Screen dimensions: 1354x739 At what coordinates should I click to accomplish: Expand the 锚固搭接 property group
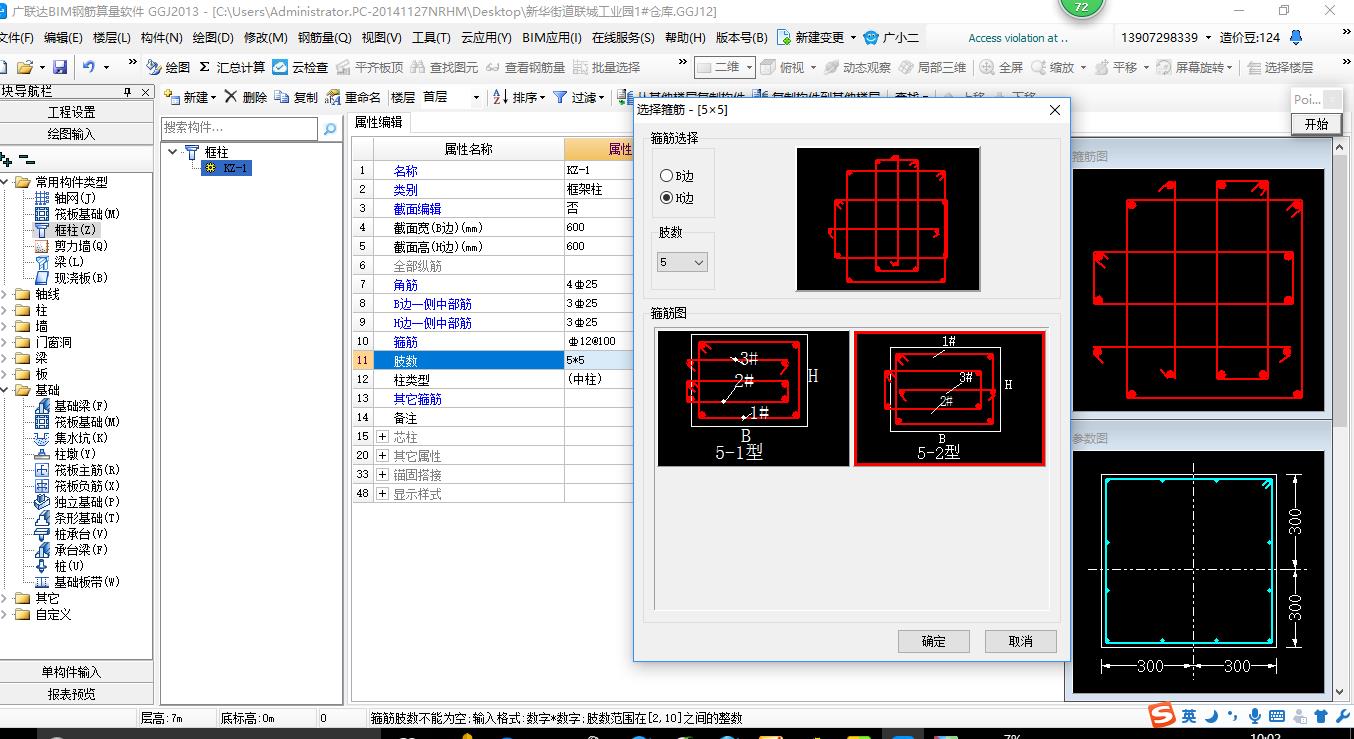point(383,475)
